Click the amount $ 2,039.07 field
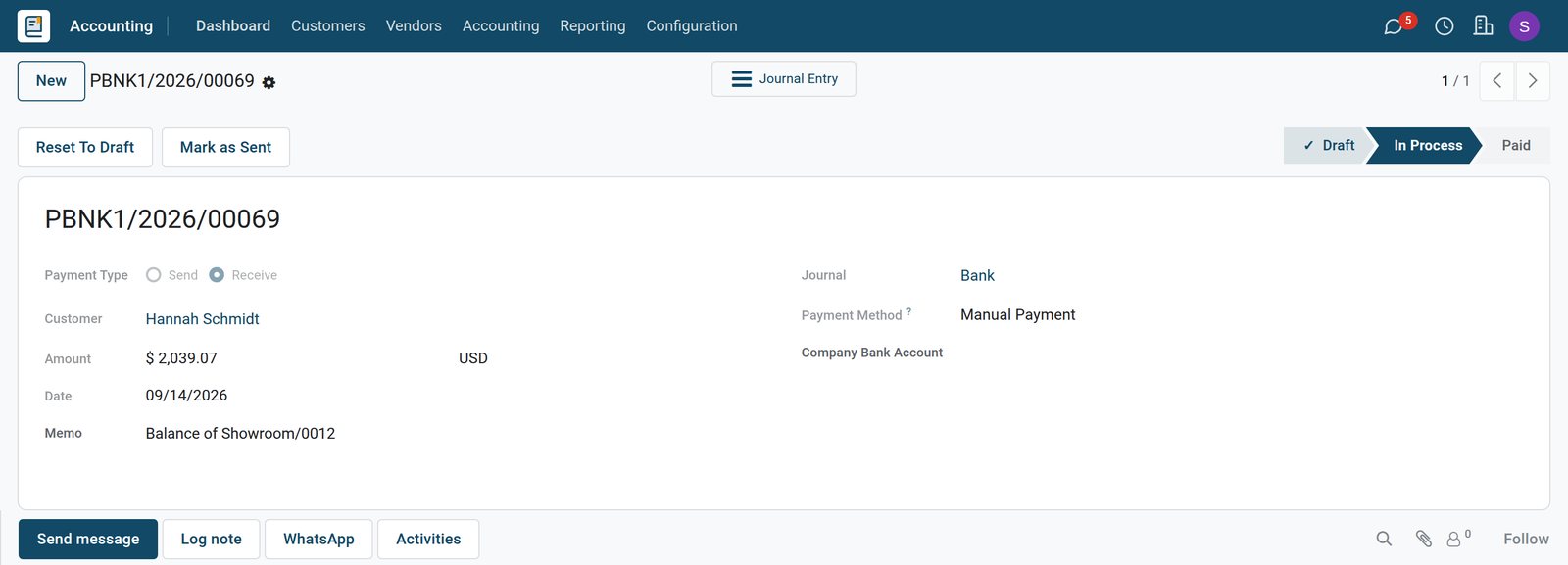The width and height of the screenshot is (1568, 565). pyautogui.click(x=181, y=358)
